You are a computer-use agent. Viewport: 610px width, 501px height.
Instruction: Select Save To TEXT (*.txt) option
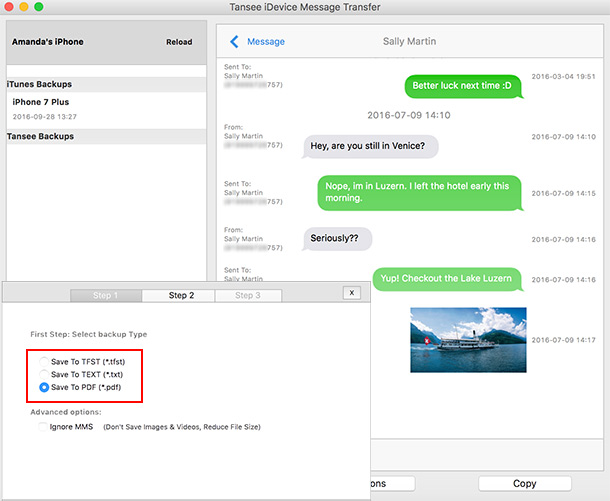click(43, 373)
